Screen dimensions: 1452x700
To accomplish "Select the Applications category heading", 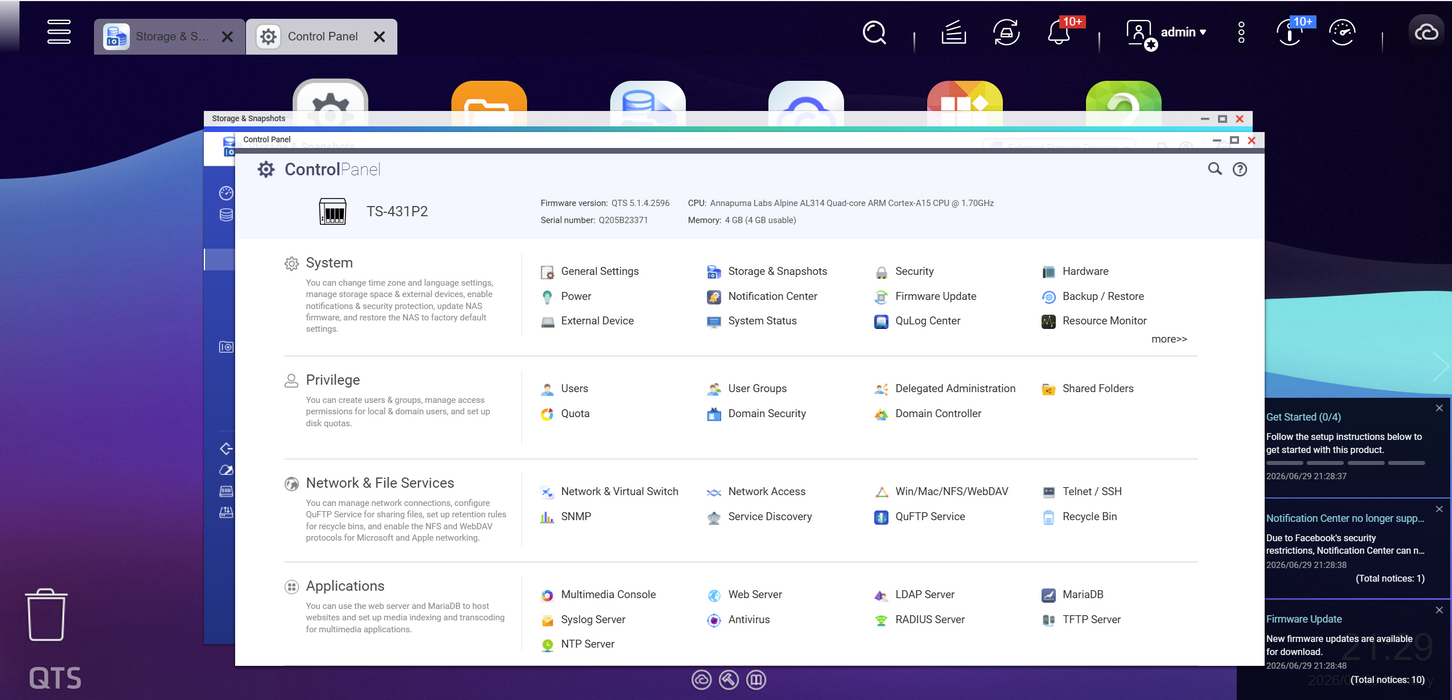I will (345, 586).
